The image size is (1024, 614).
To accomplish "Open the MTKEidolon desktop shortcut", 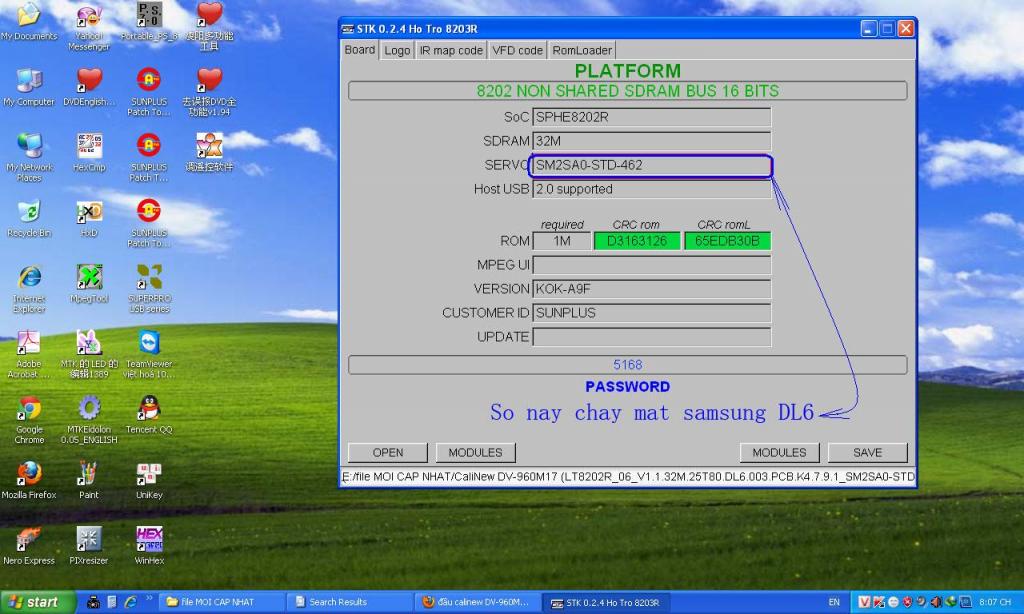I will [x=89, y=408].
